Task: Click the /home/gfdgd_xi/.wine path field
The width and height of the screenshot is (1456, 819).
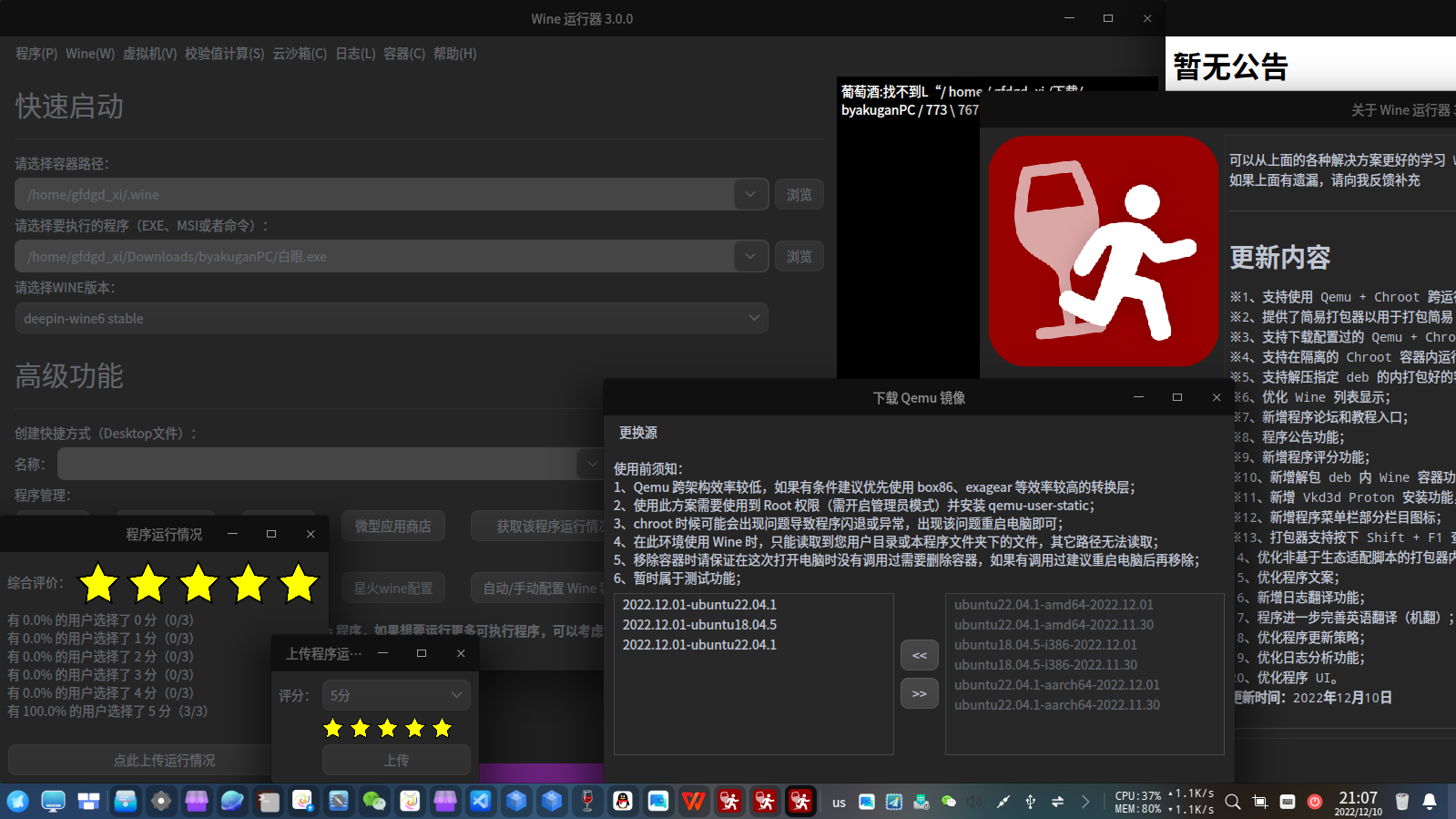Action: coord(375,194)
